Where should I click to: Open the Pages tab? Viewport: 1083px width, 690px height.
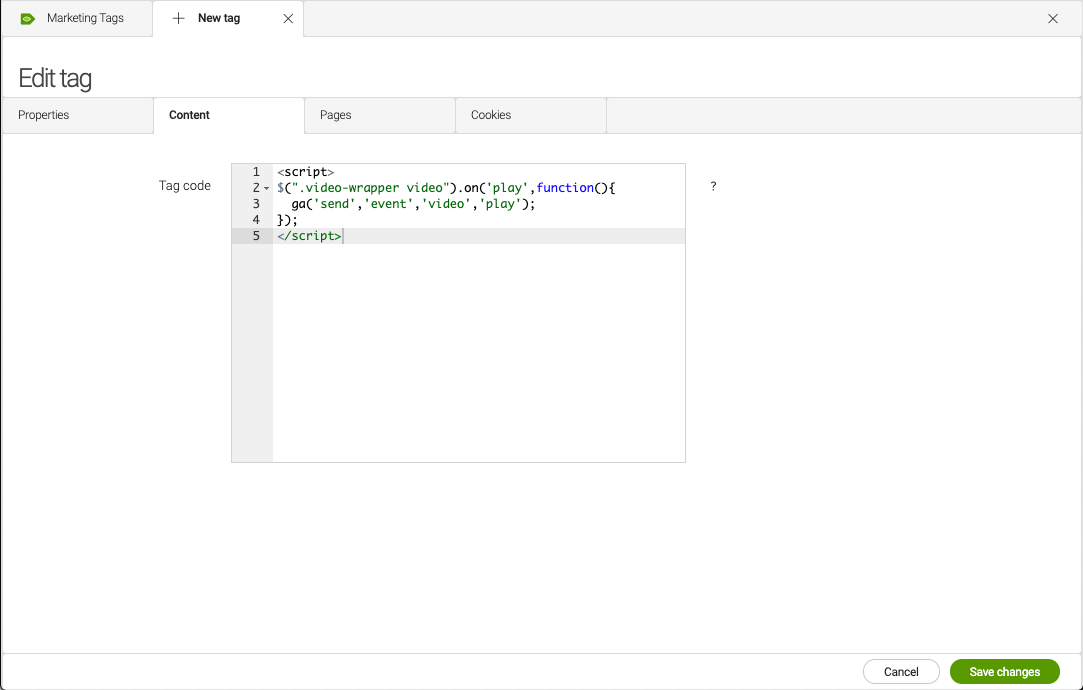(x=336, y=115)
